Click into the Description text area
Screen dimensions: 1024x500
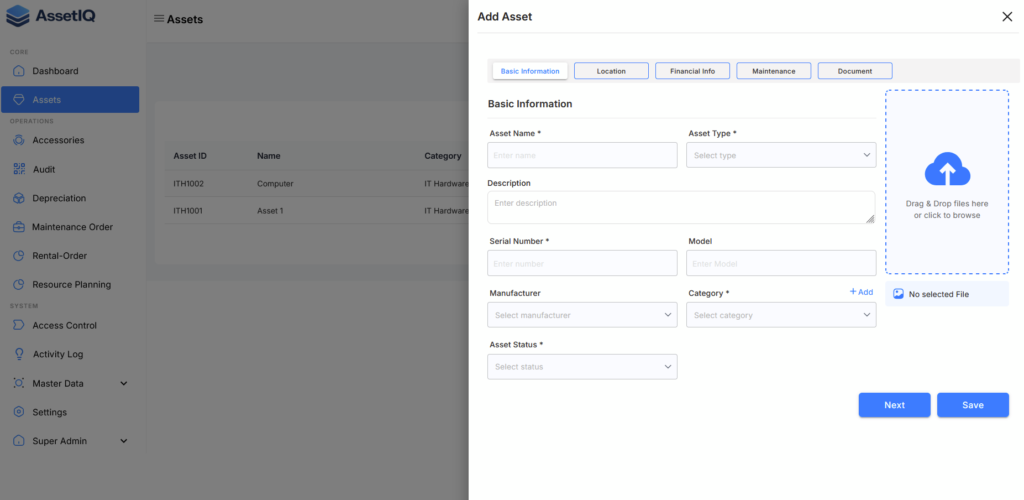681,208
